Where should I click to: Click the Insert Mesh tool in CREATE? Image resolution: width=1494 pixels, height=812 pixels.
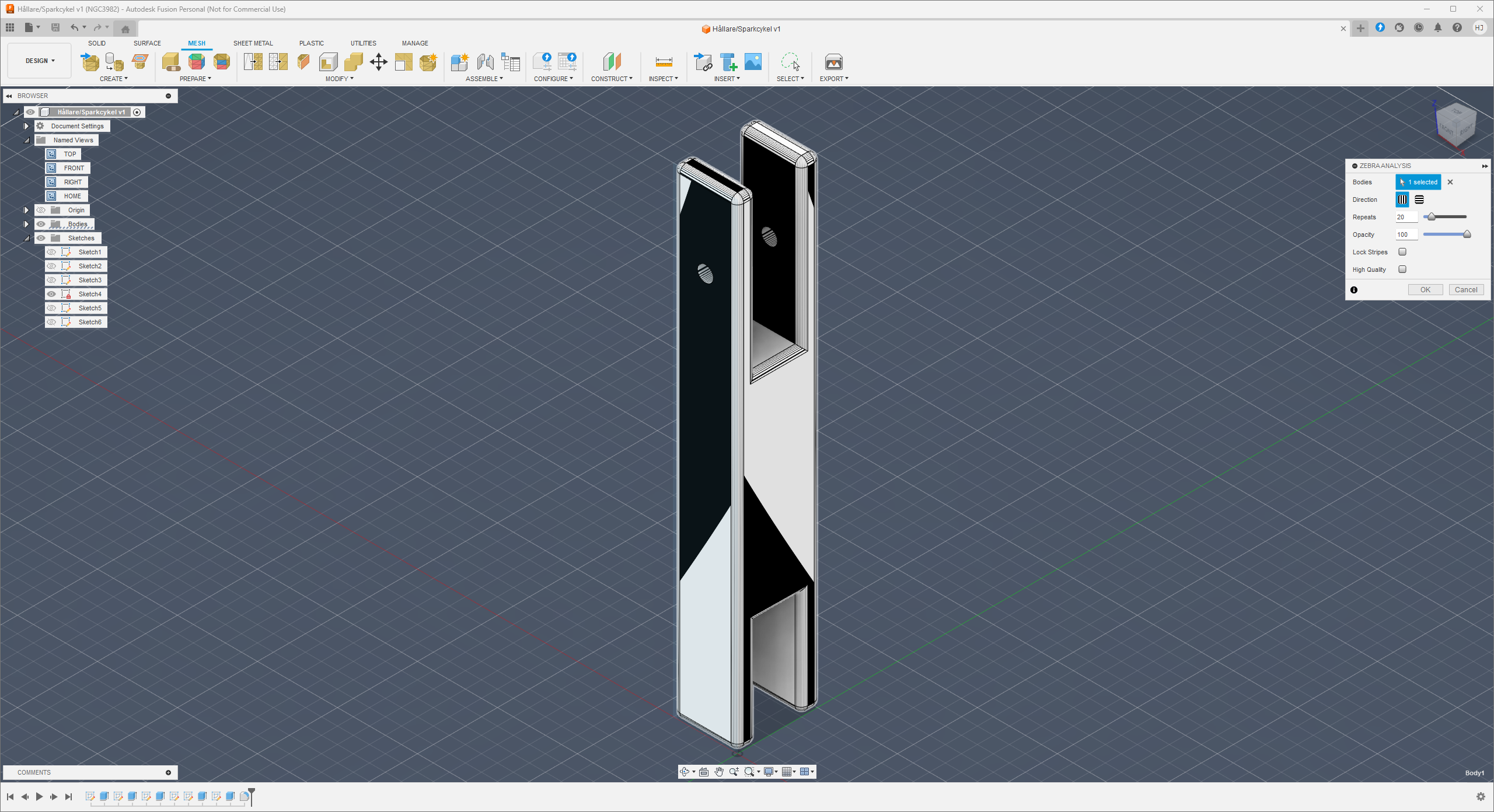(x=90, y=62)
